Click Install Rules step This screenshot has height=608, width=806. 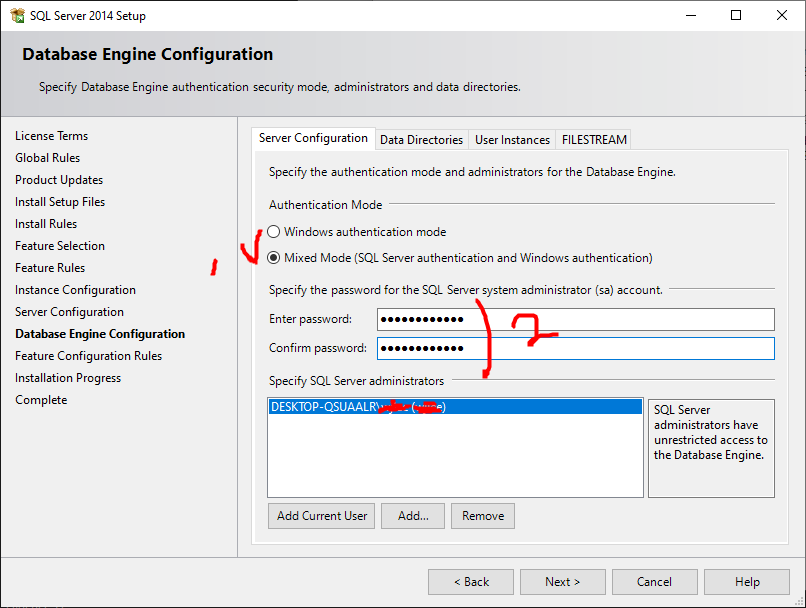click(x=46, y=224)
